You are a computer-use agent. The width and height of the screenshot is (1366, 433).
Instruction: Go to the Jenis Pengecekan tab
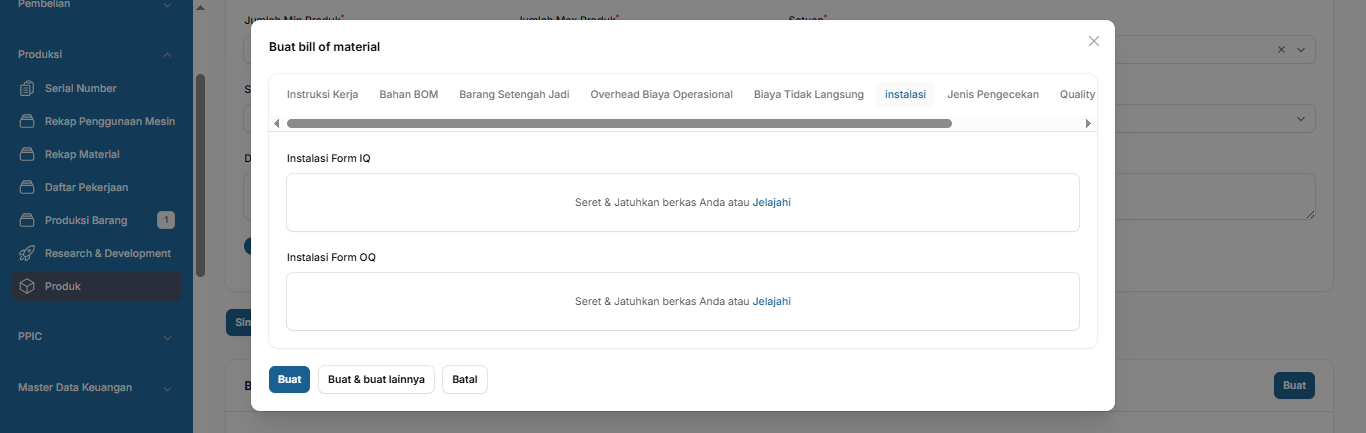click(x=993, y=94)
